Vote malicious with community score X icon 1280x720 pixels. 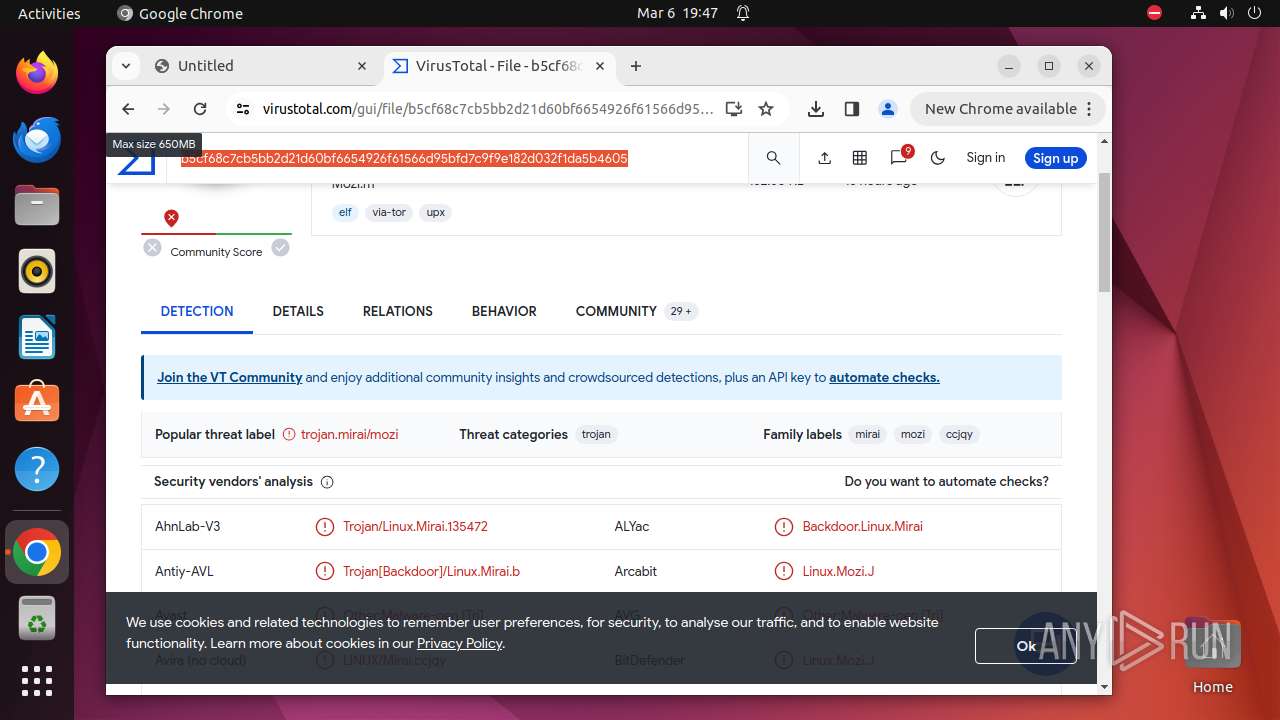[x=152, y=248]
